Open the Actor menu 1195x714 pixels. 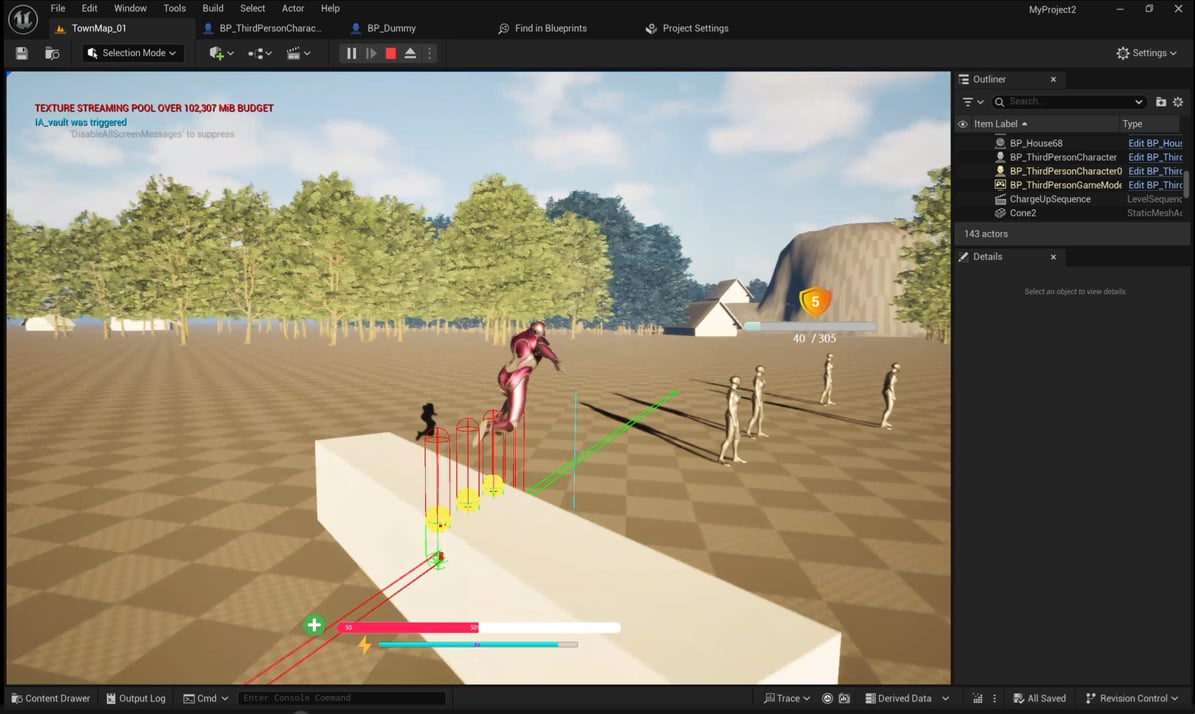pyautogui.click(x=293, y=8)
